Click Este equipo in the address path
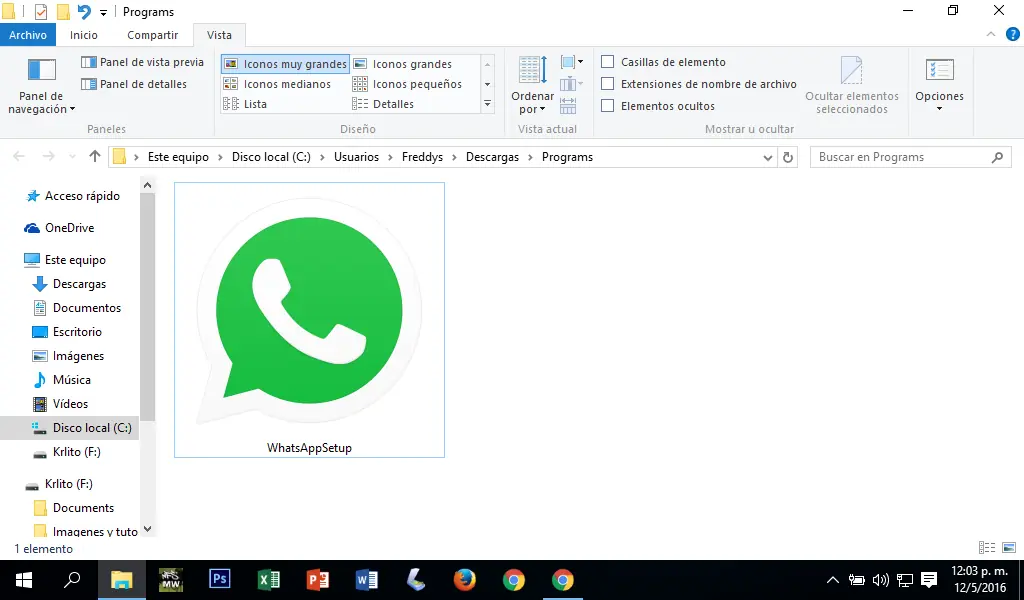The width and height of the screenshot is (1024, 600). click(178, 157)
